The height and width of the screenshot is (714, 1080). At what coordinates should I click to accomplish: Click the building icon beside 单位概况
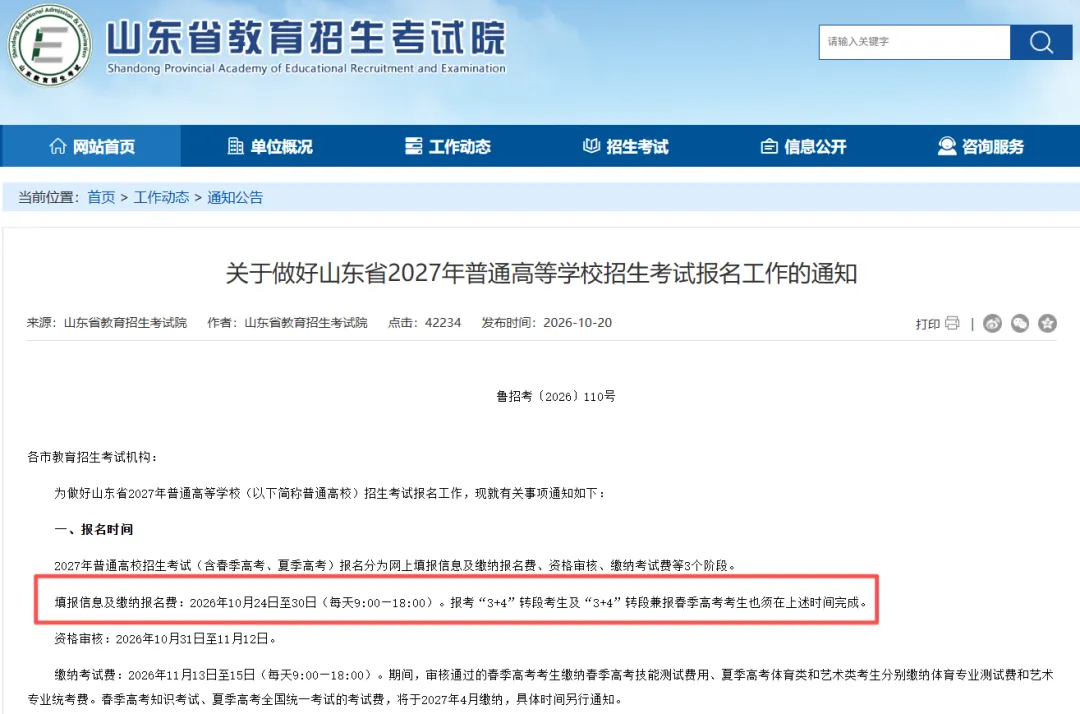(236, 146)
